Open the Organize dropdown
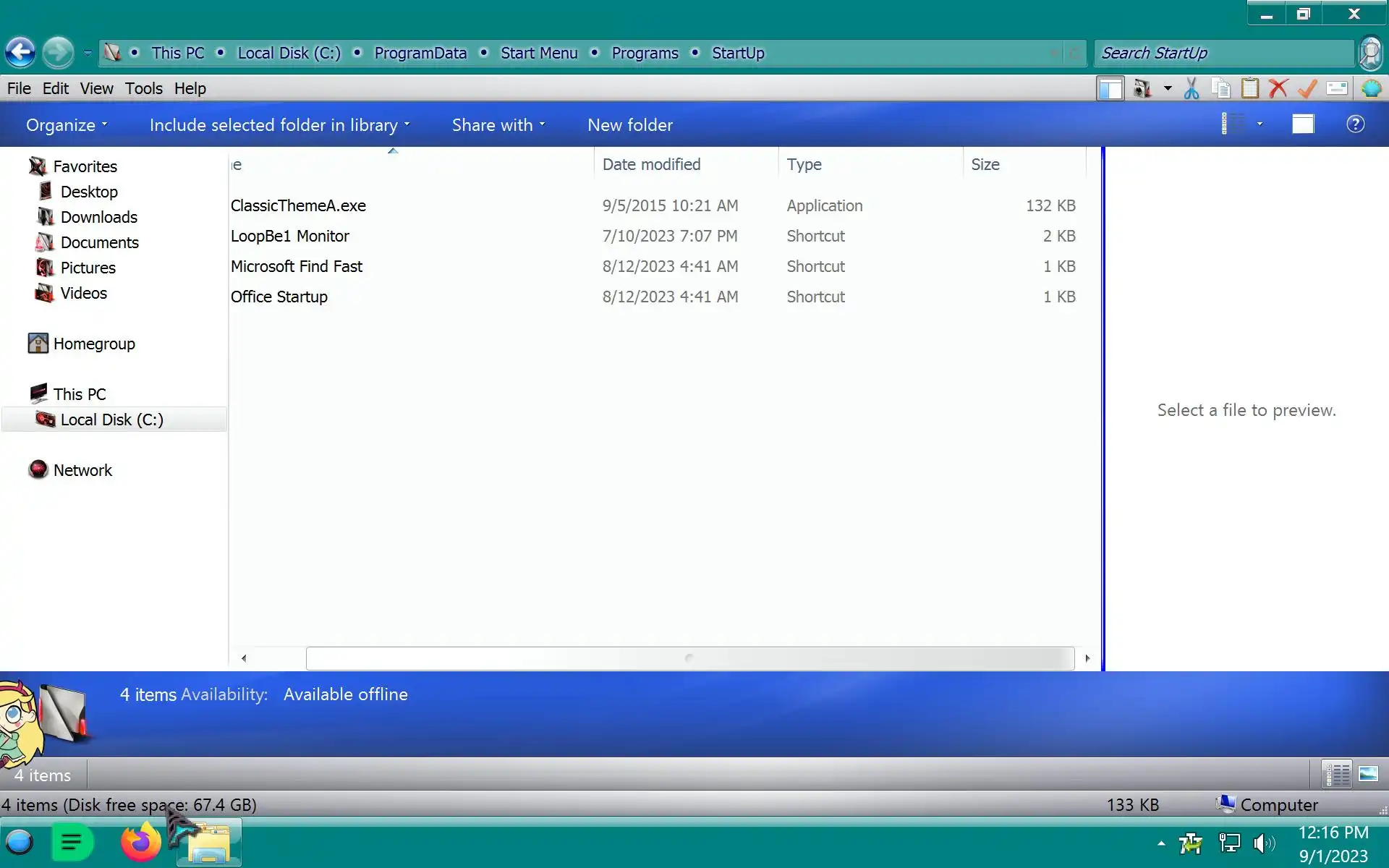The width and height of the screenshot is (1389, 868). pos(67,125)
